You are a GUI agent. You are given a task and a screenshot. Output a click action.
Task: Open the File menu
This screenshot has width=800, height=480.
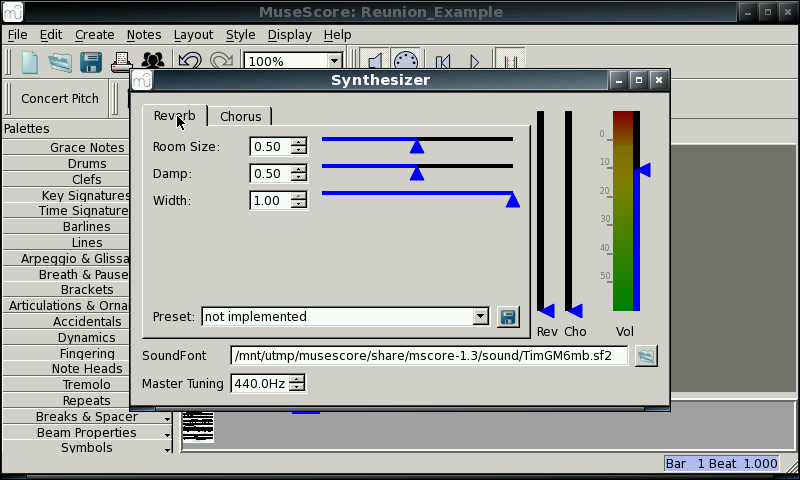[x=17, y=35]
